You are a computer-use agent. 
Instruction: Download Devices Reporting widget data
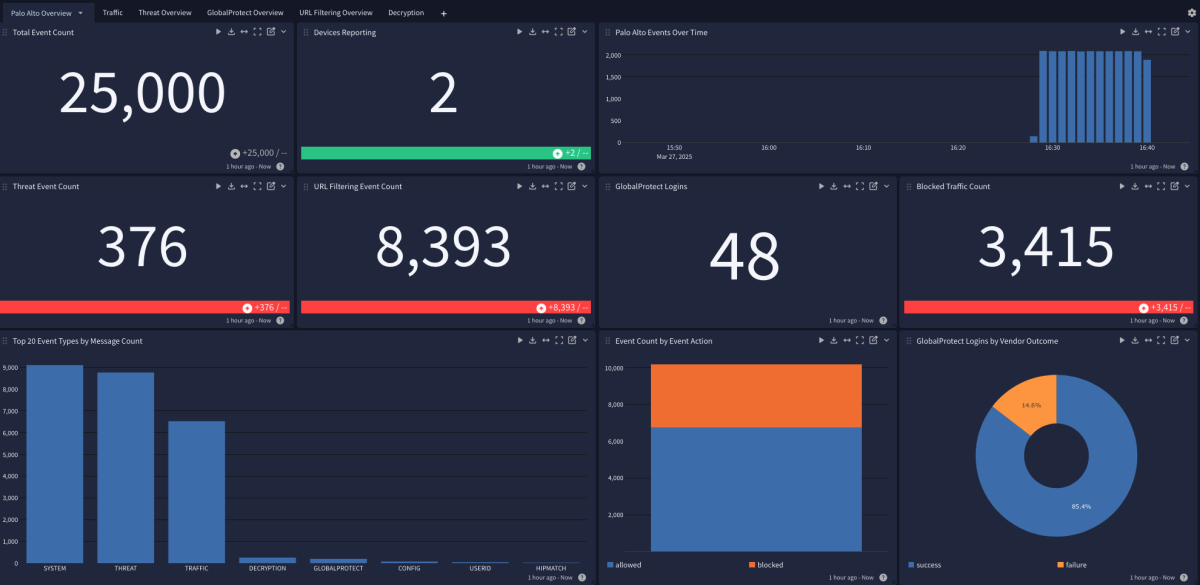532,32
